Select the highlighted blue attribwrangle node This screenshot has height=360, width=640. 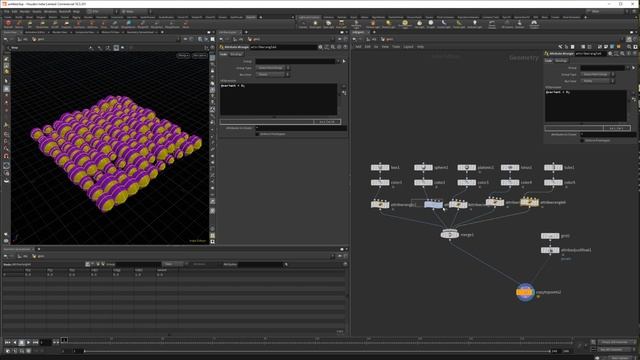click(433, 204)
